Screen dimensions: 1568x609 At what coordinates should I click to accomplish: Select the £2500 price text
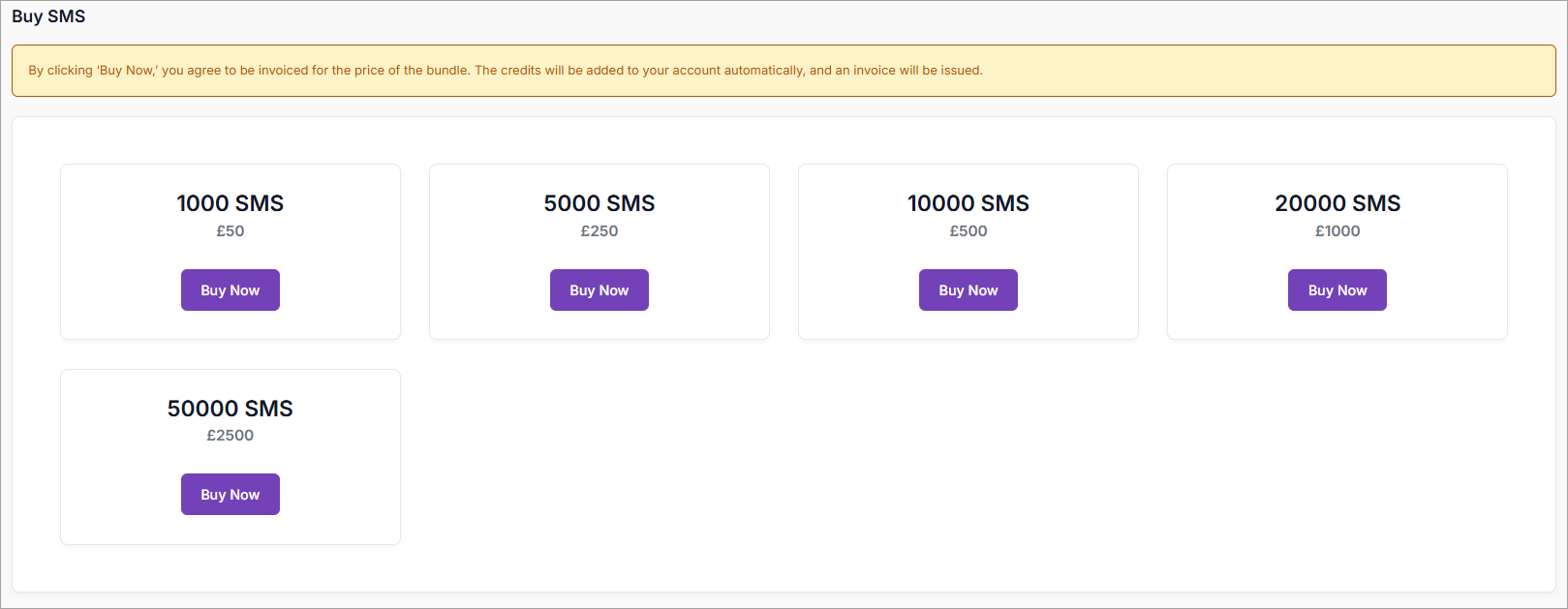230,436
